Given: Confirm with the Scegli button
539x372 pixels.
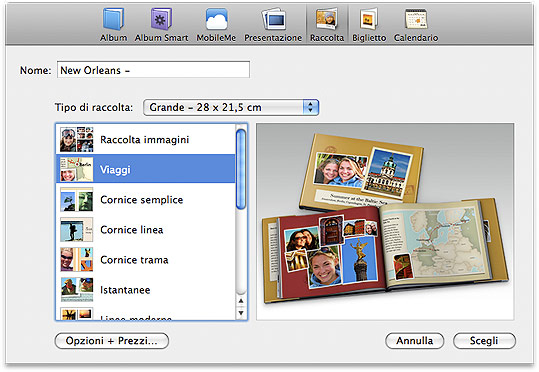Looking at the screenshot, I should click(484, 341).
